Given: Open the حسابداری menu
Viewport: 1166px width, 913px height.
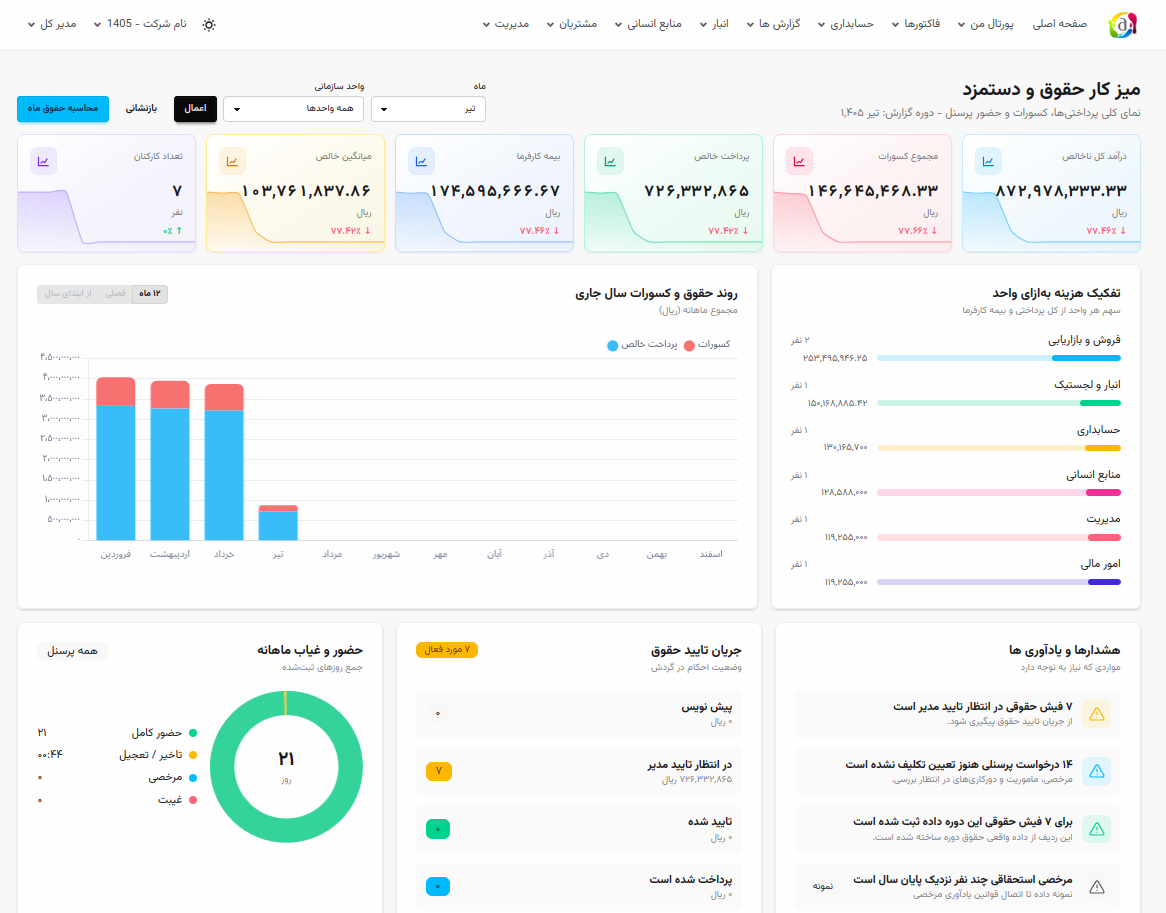Looking at the screenshot, I should [845, 24].
